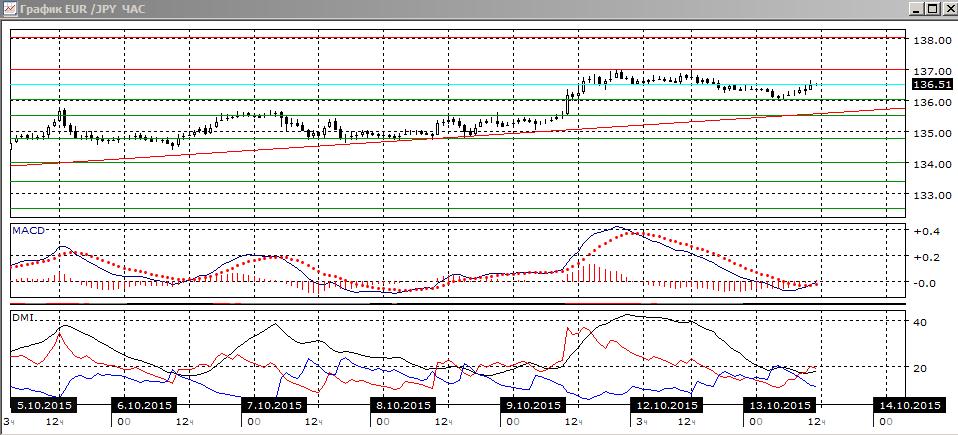
Task: Click the +0.4 MACD scale value
Action: (926, 232)
